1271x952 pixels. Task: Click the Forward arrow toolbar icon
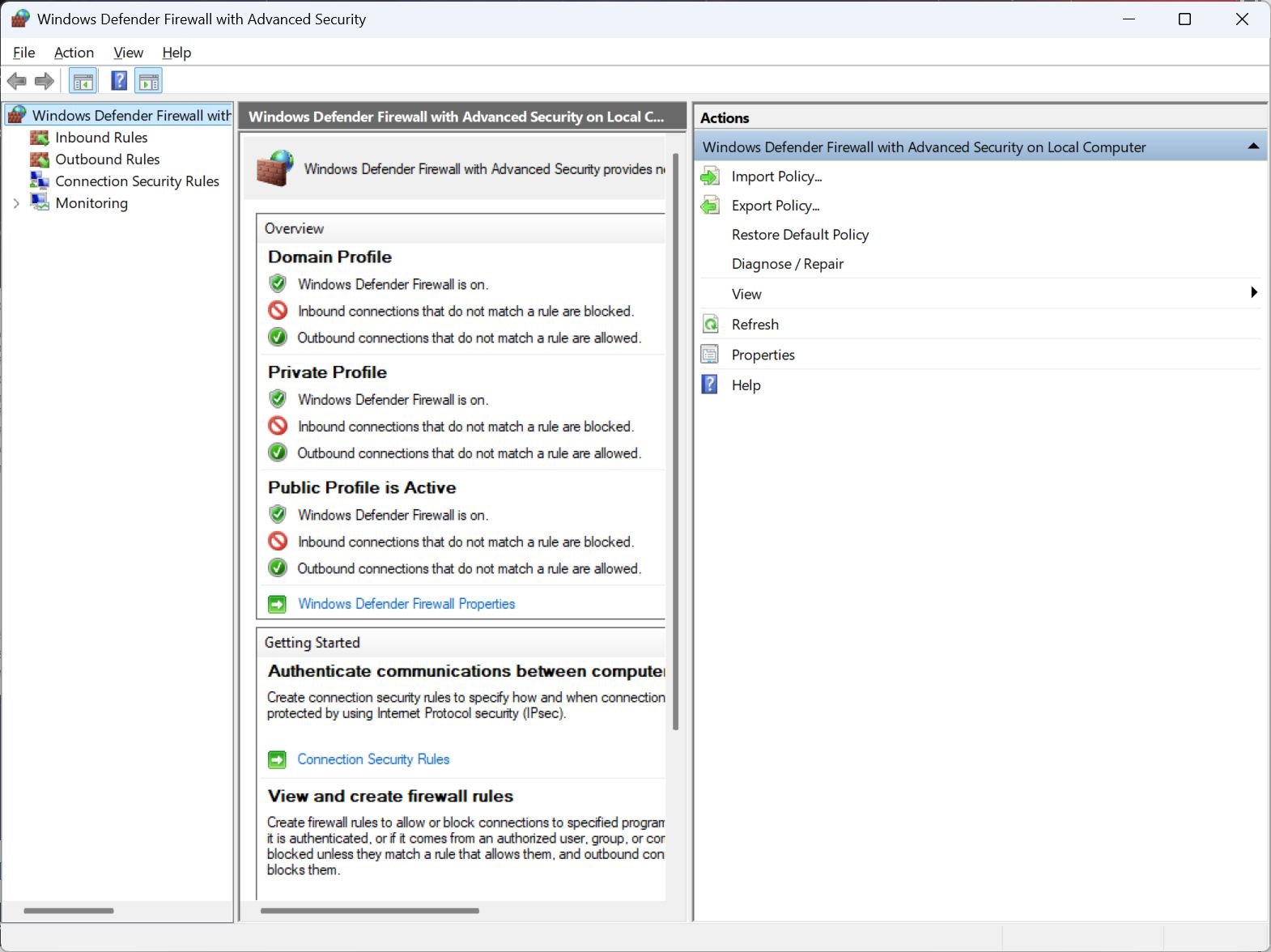click(x=45, y=81)
